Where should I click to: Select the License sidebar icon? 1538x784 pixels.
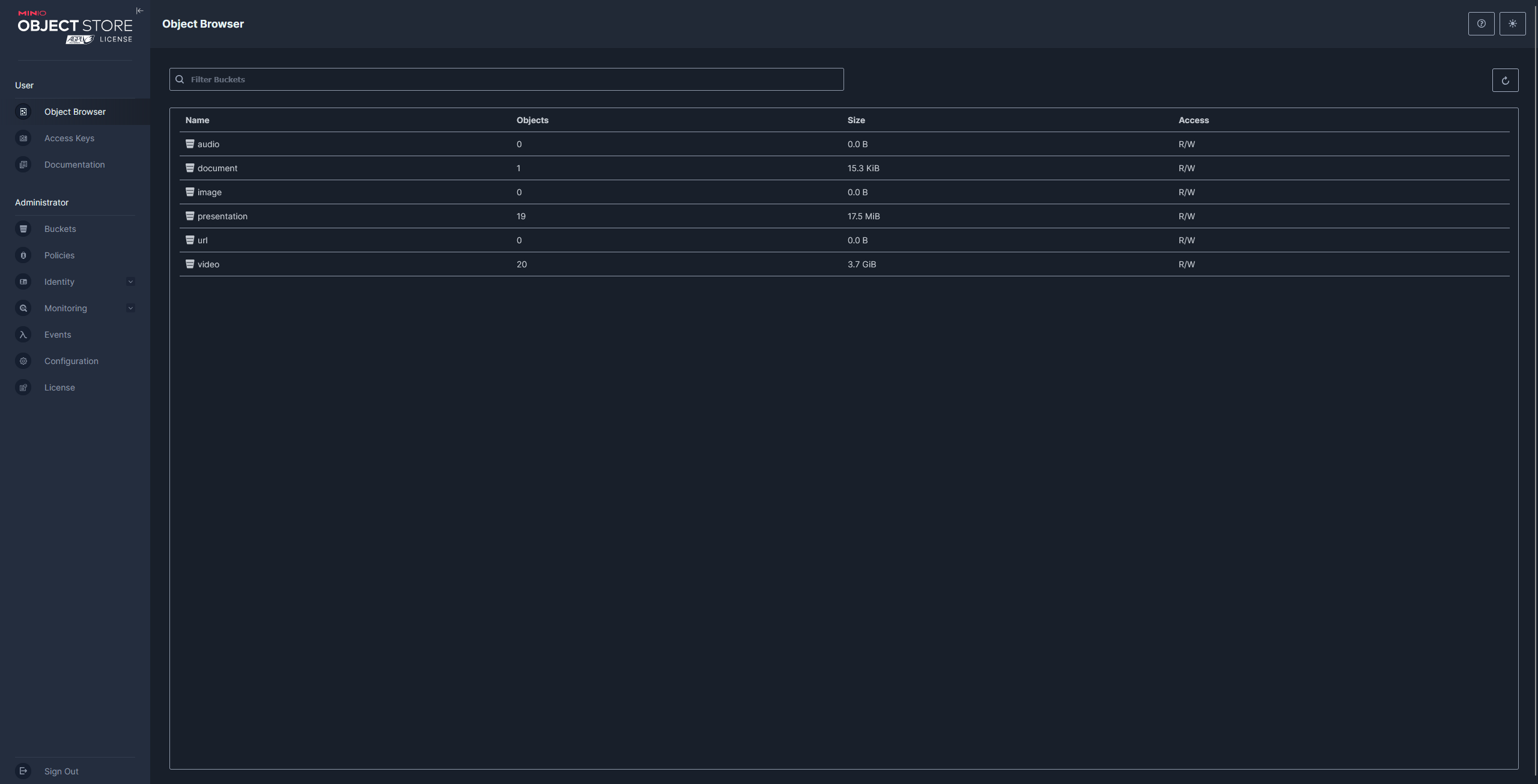(23, 387)
